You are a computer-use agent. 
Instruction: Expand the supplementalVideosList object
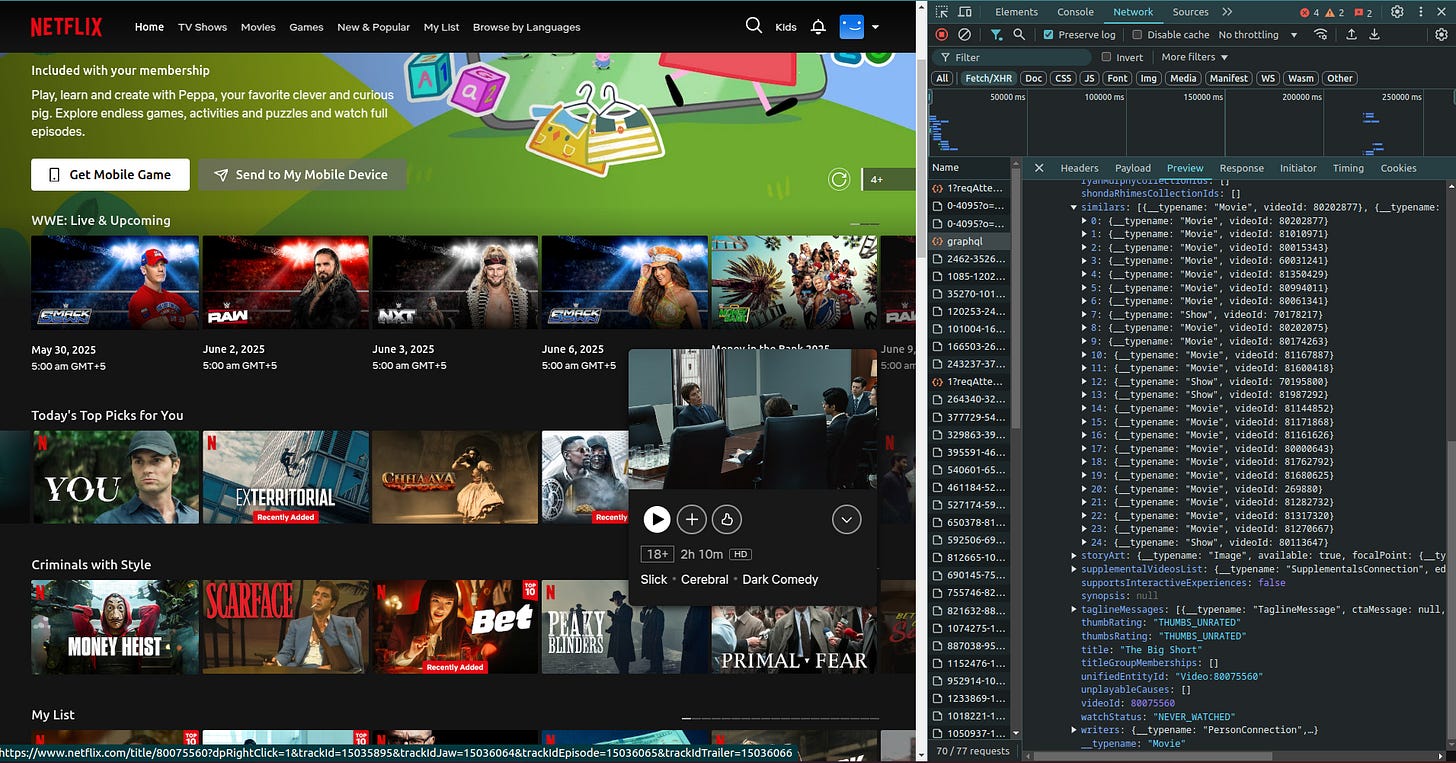1075,569
